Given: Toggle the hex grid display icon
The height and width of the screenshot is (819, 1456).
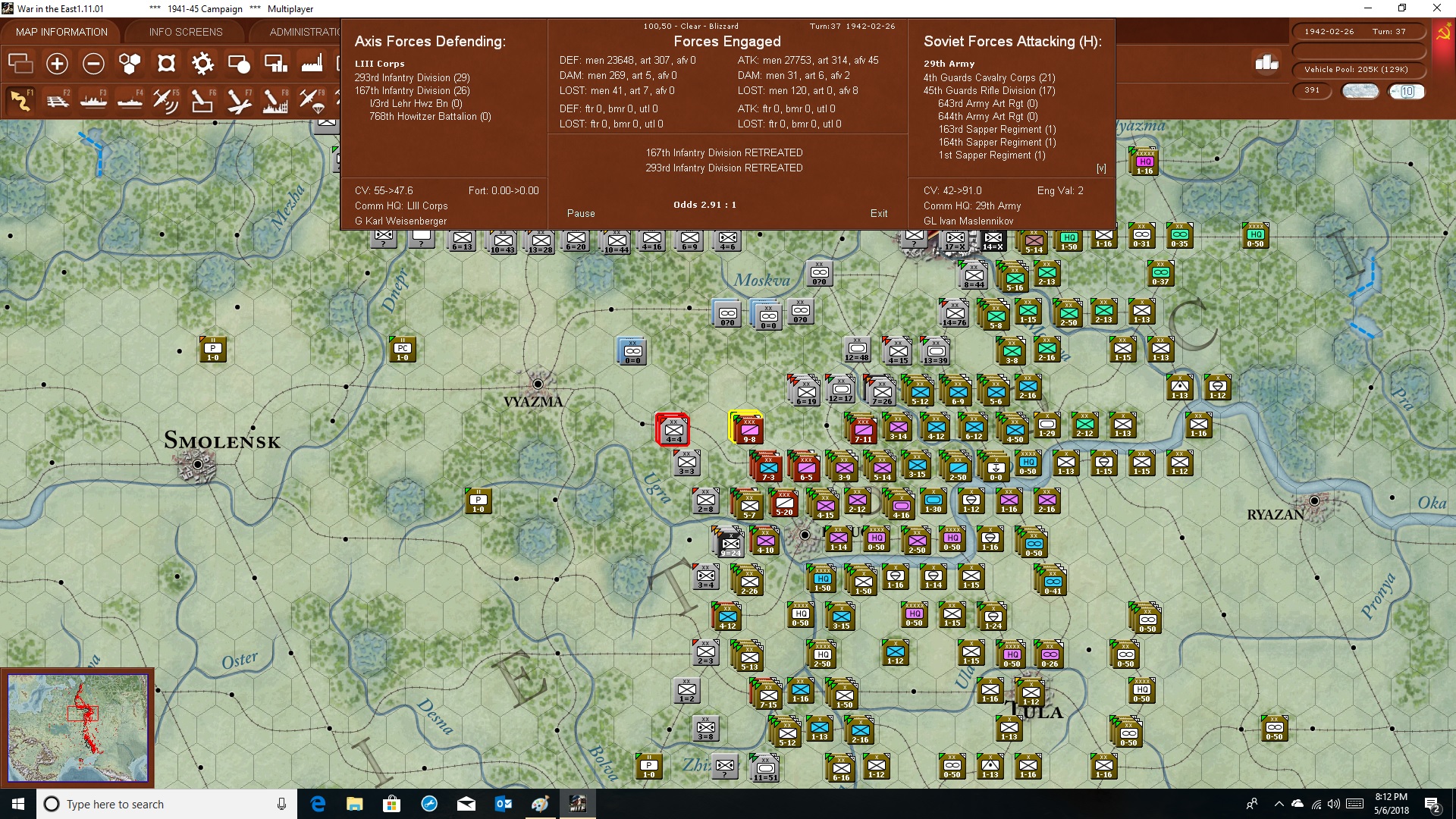Looking at the screenshot, I should (130, 64).
